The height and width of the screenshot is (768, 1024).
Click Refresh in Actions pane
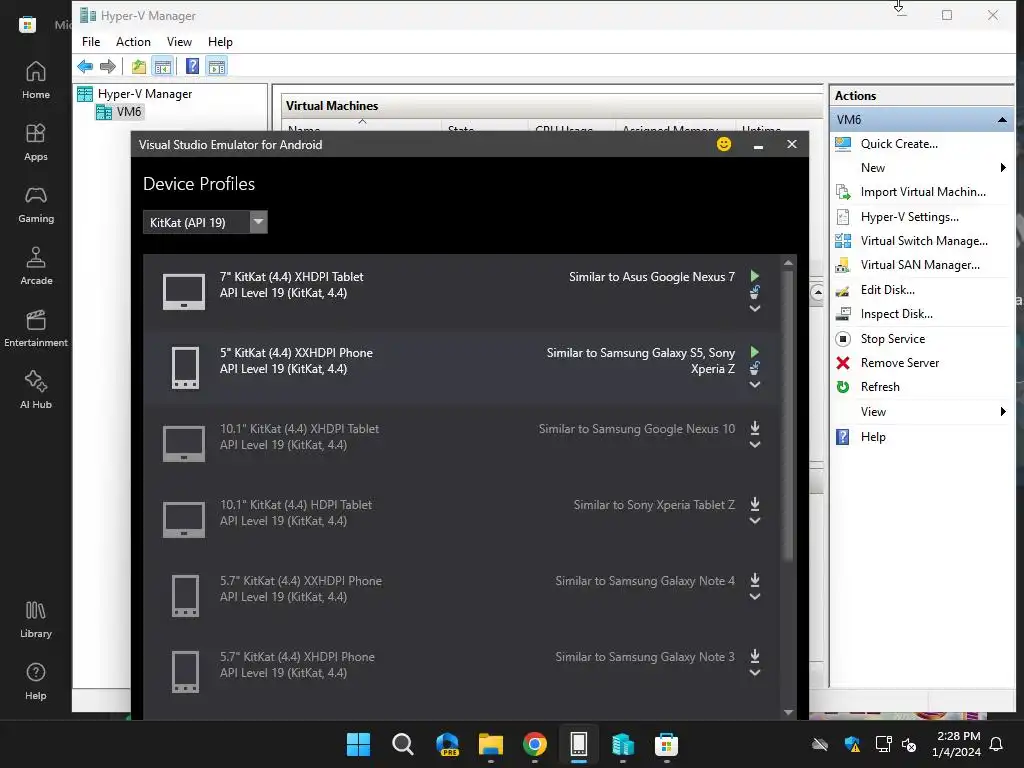pyautogui.click(x=880, y=387)
